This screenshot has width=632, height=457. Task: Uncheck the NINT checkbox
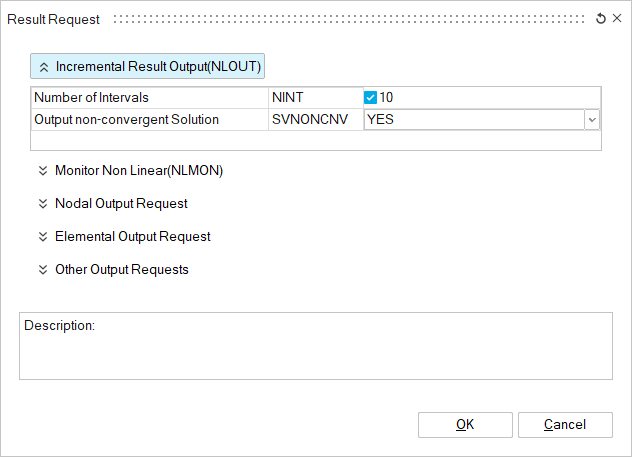click(370, 98)
